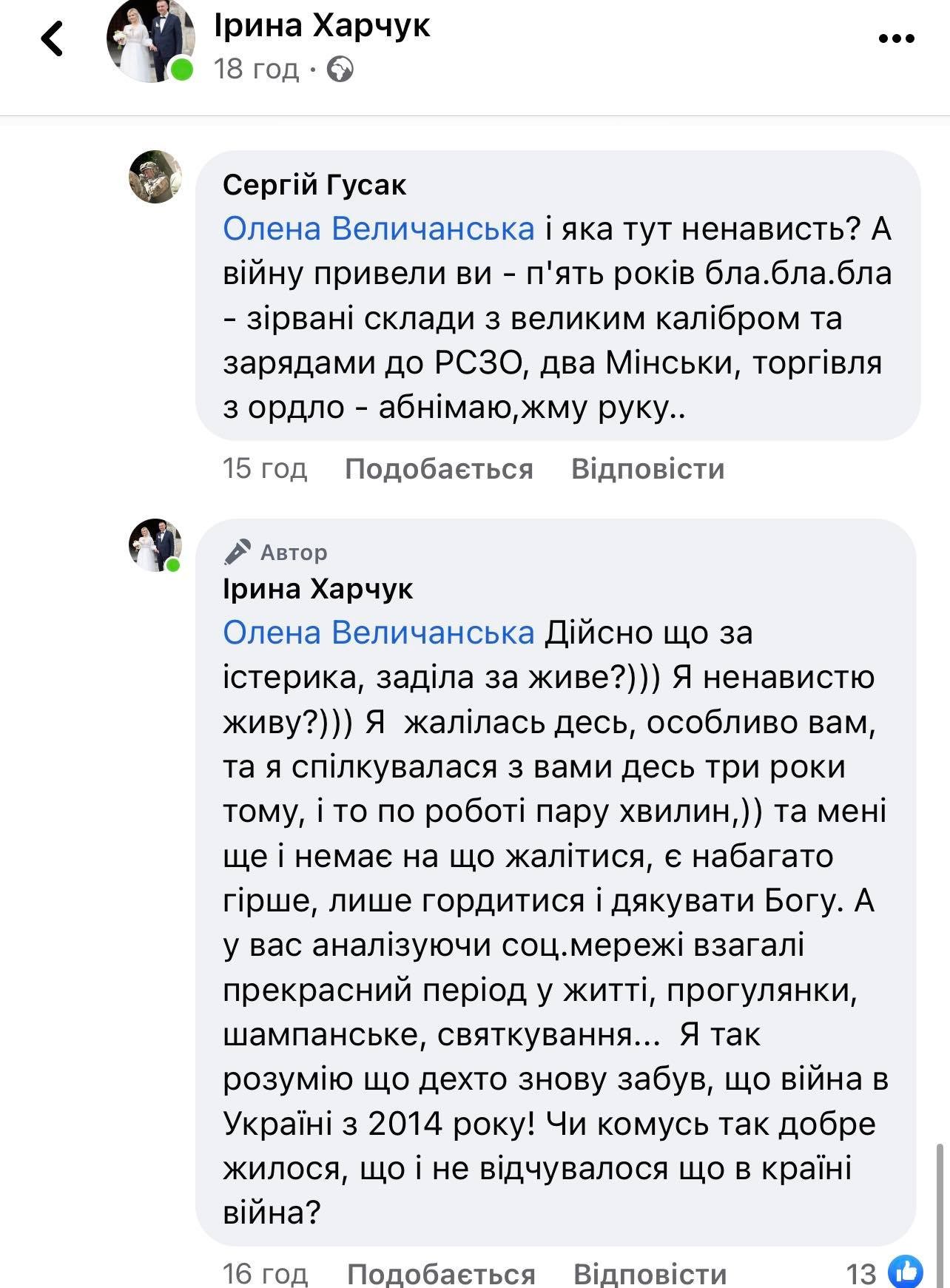
Task: Tap the public globe privacy icon
Action: 340,70
